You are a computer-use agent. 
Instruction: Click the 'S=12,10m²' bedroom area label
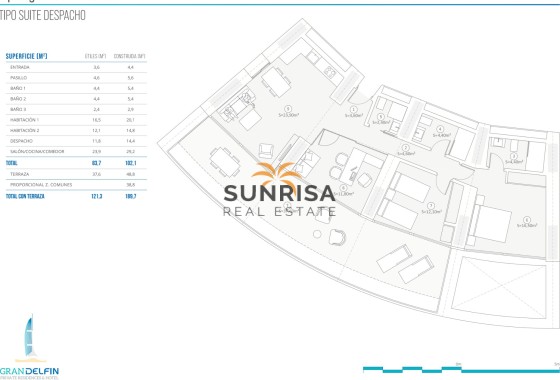pyautogui.click(x=432, y=212)
